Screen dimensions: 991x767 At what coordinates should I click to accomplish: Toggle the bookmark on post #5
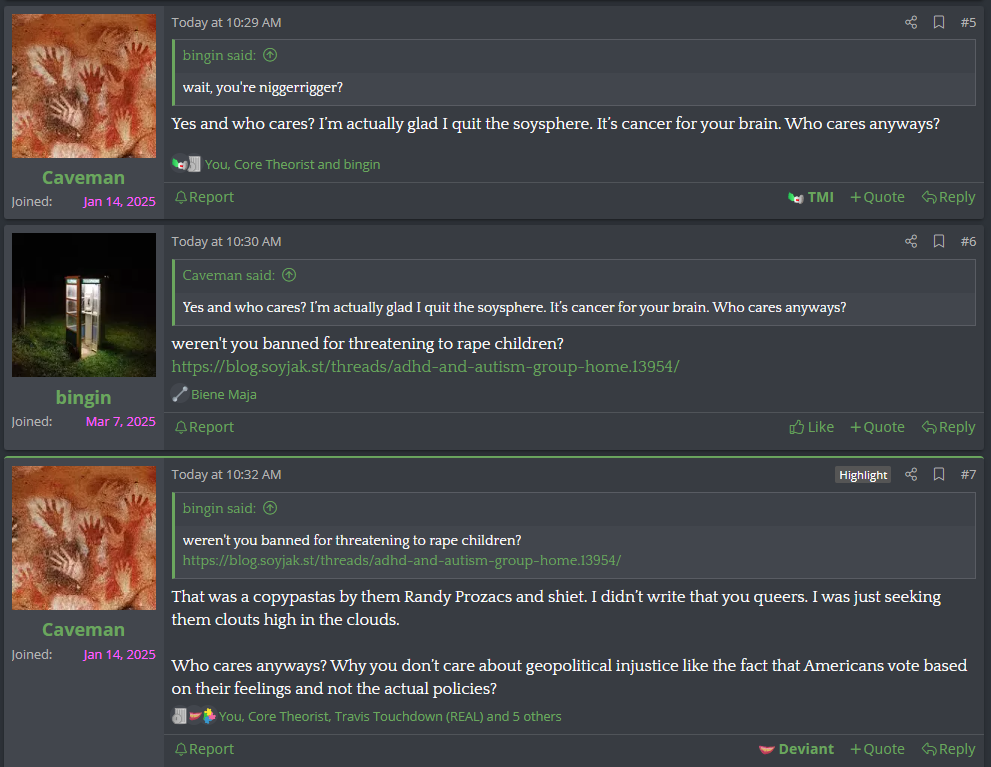click(x=939, y=22)
